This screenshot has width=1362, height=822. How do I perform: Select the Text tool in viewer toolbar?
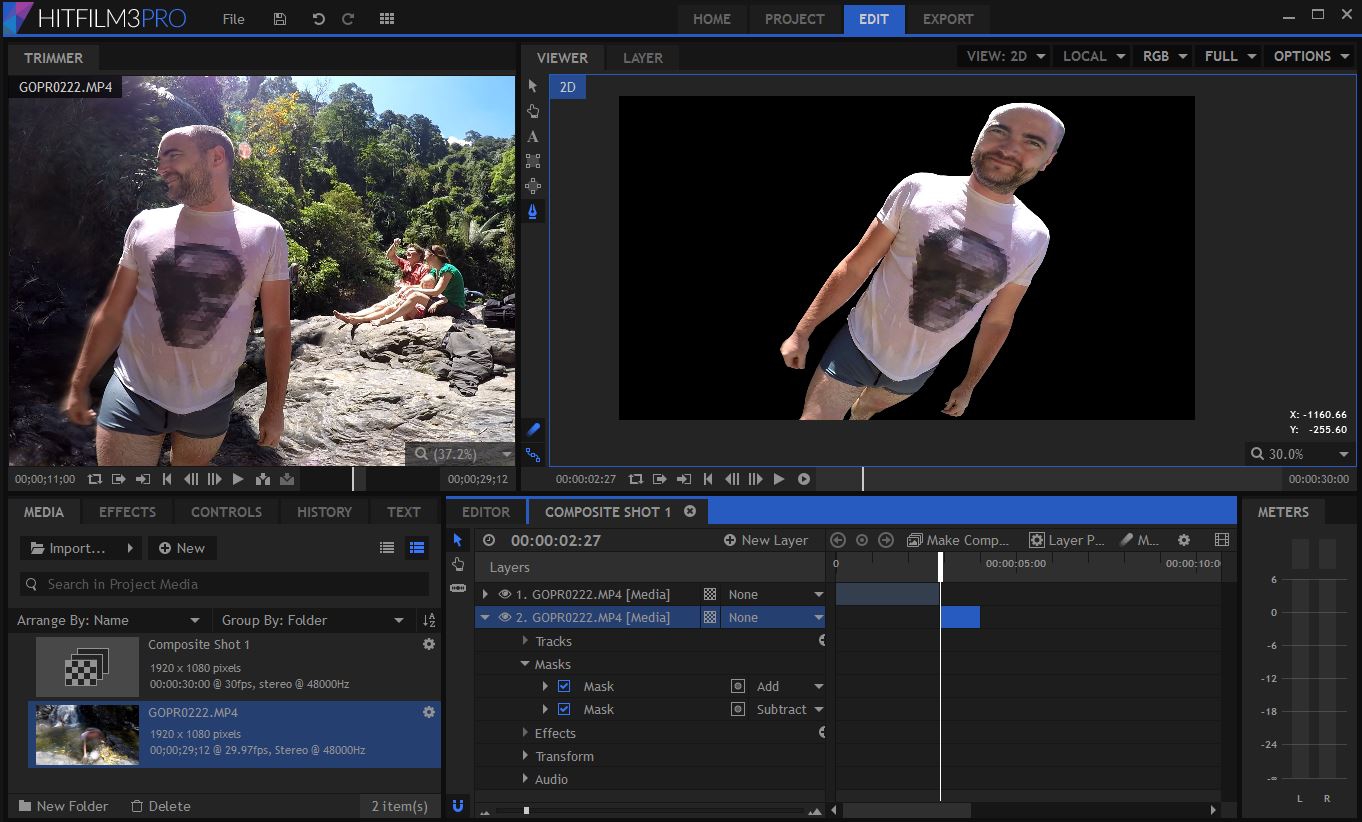point(533,136)
